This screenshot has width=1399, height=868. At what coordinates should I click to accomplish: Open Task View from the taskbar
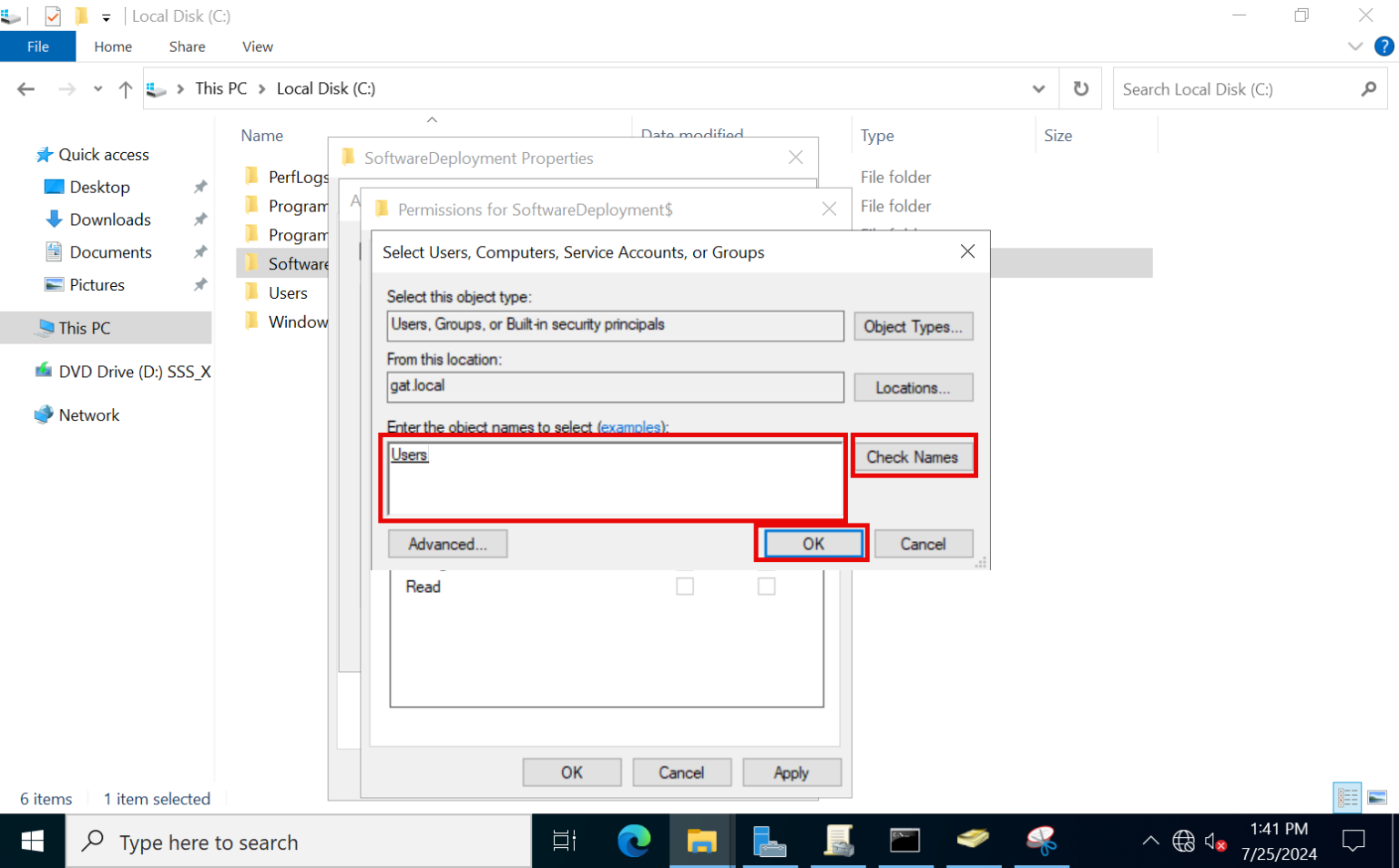(565, 841)
